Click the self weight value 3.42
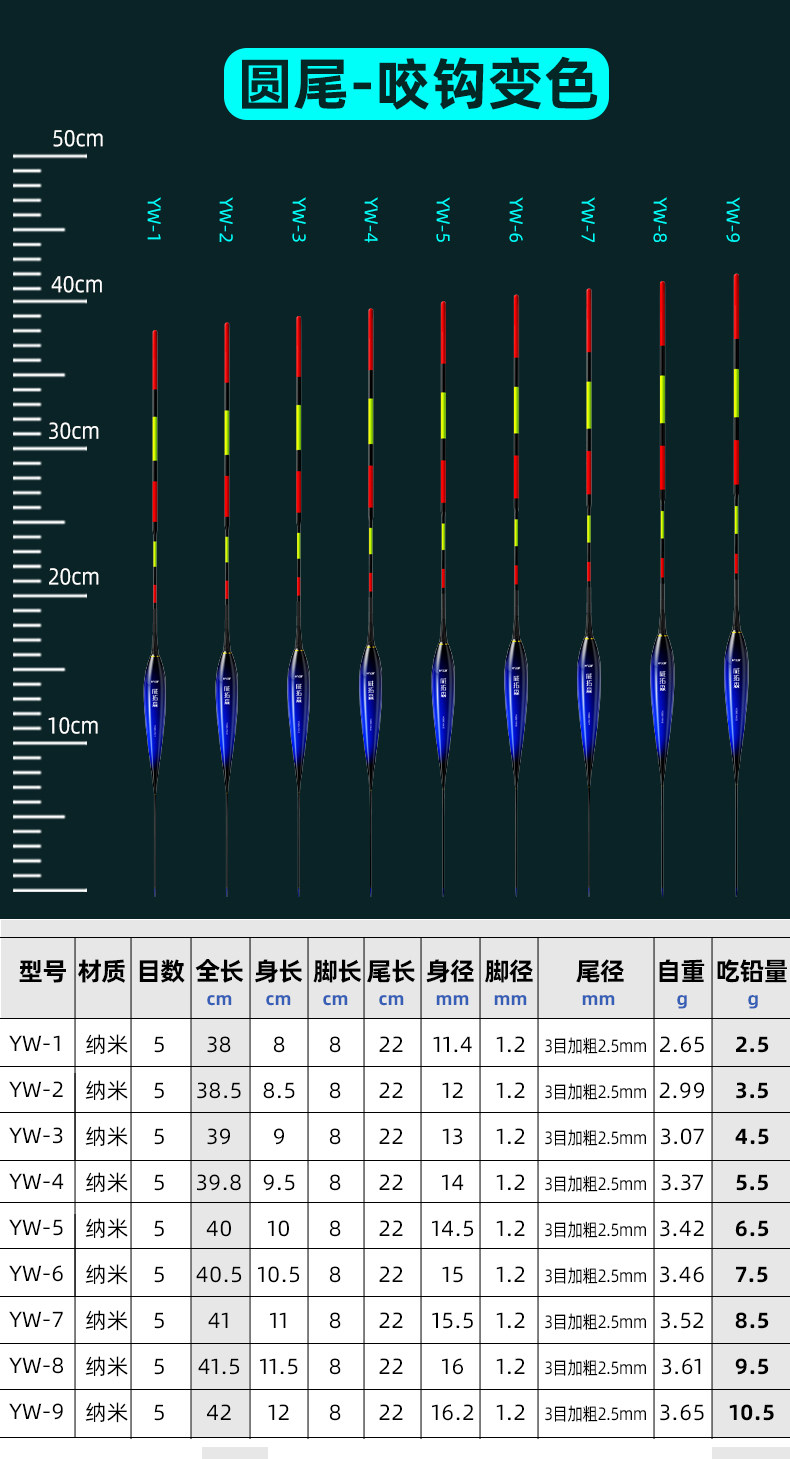Image resolution: width=790 pixels, height=1459 pixels. tap(682, 1228)
